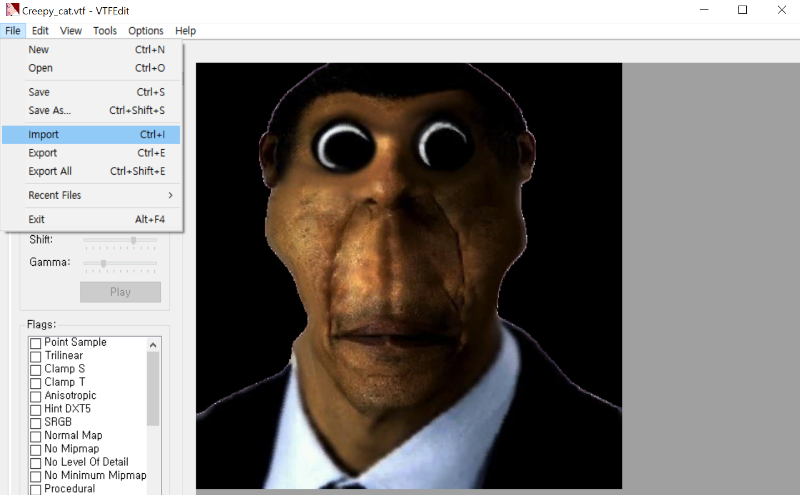This screenshot has width=800, height=495.
Task: Choose New from the File menu
Action: pyautogui.click(x=91, y=50)
